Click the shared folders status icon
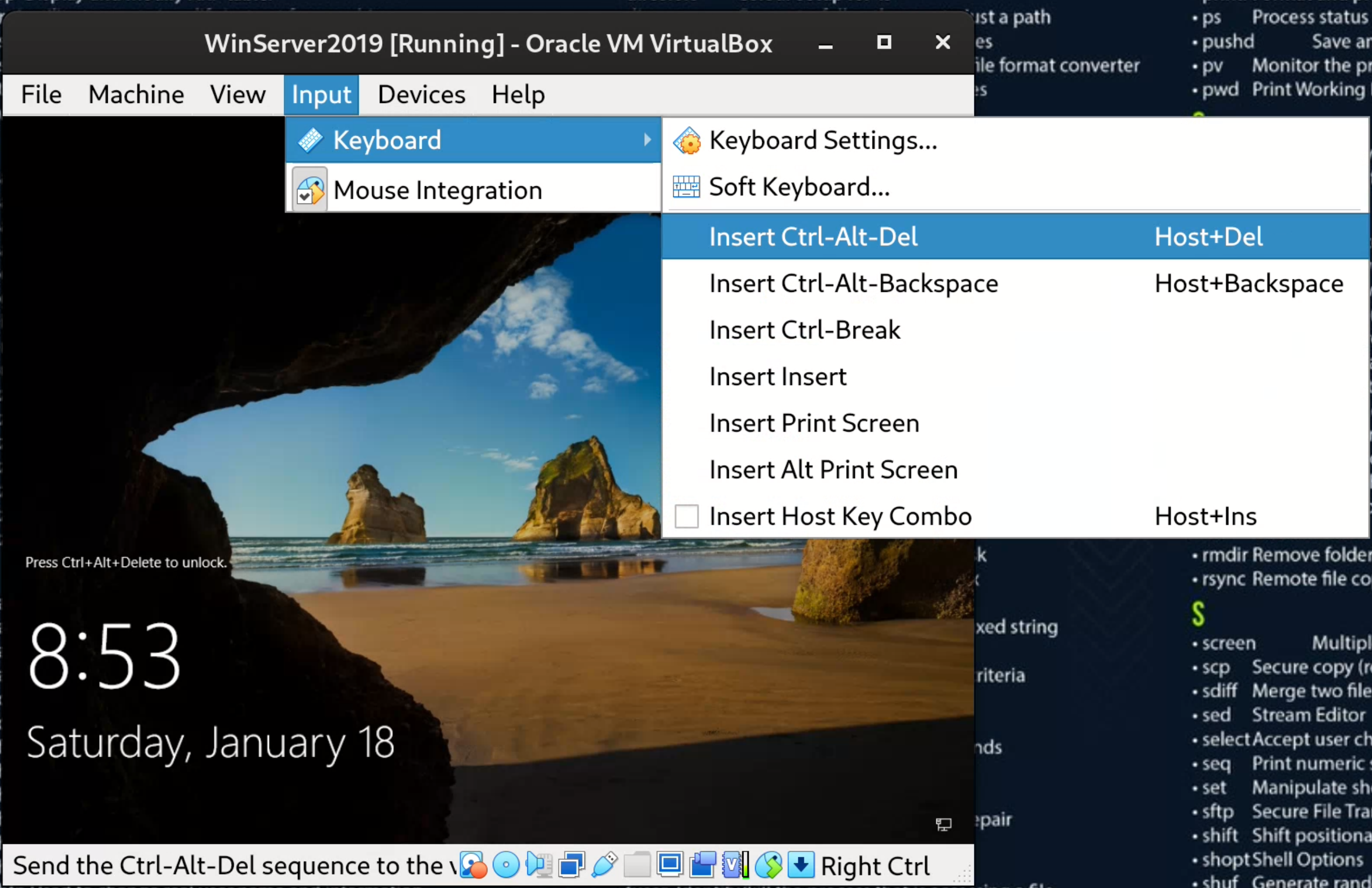 pos(637,865)
